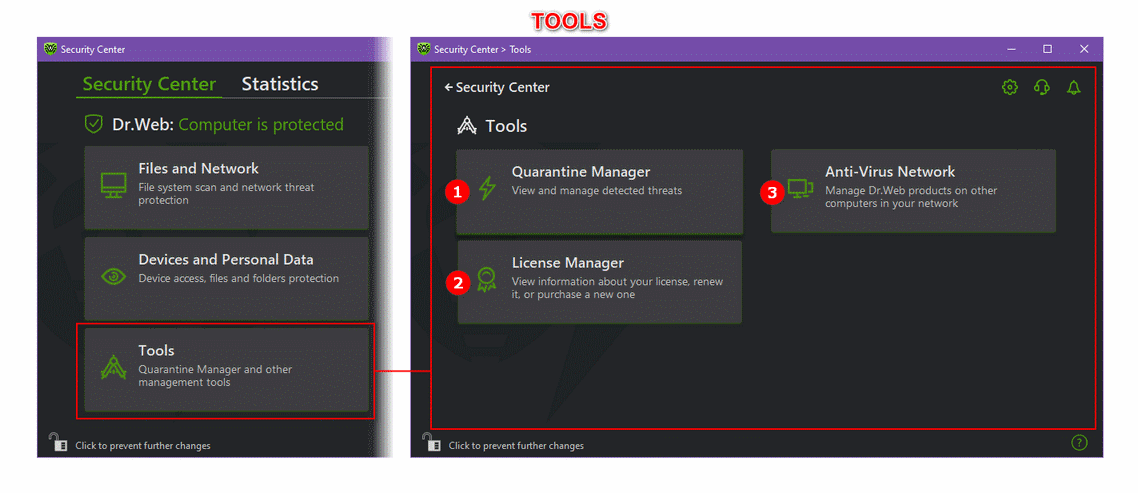This screenshot has height=493, width=1138.
Task: Click the Dr.Web shield status icon
Action: (x=94, y=124)
